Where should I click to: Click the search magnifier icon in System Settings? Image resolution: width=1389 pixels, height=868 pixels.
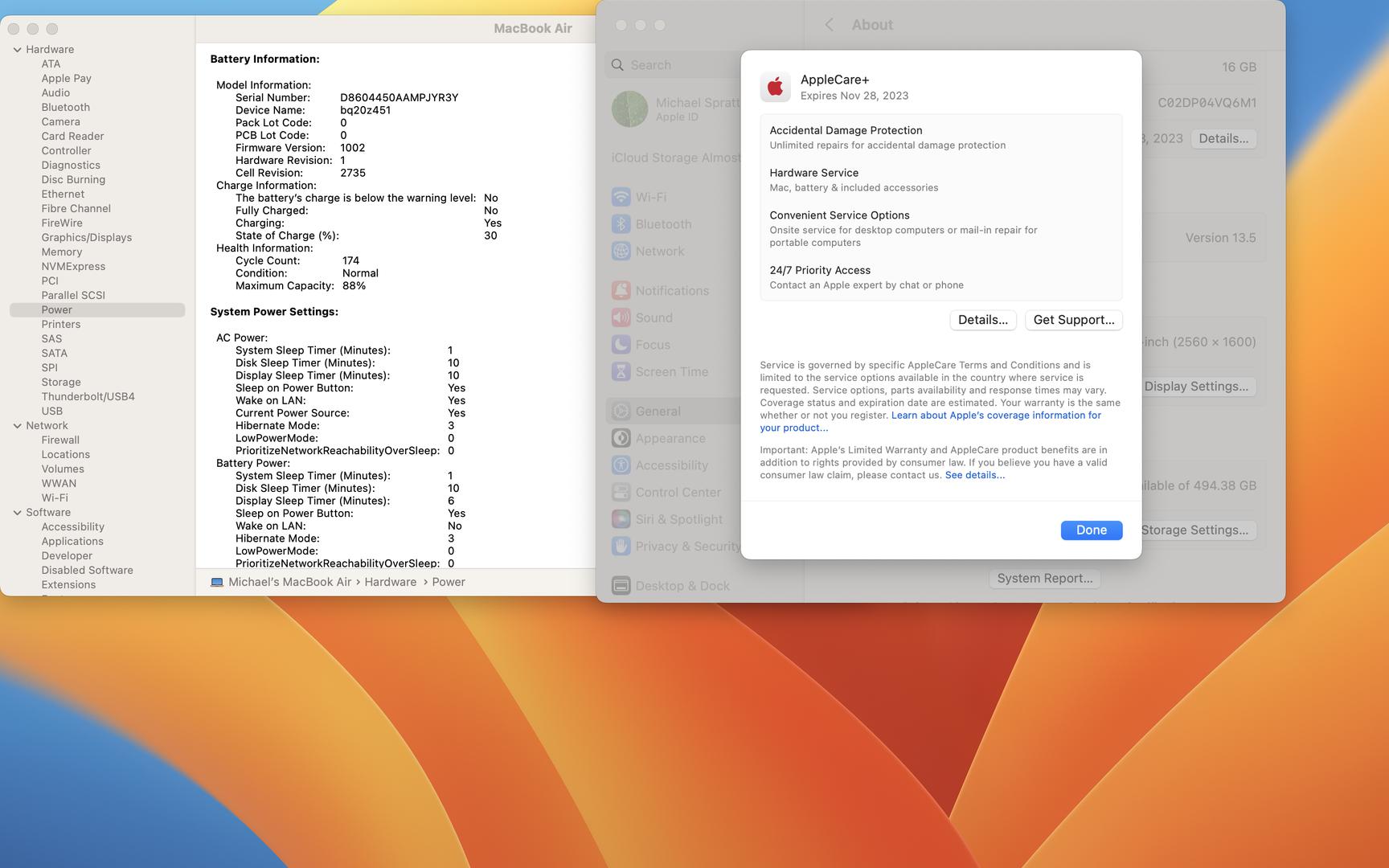(617, 65)
